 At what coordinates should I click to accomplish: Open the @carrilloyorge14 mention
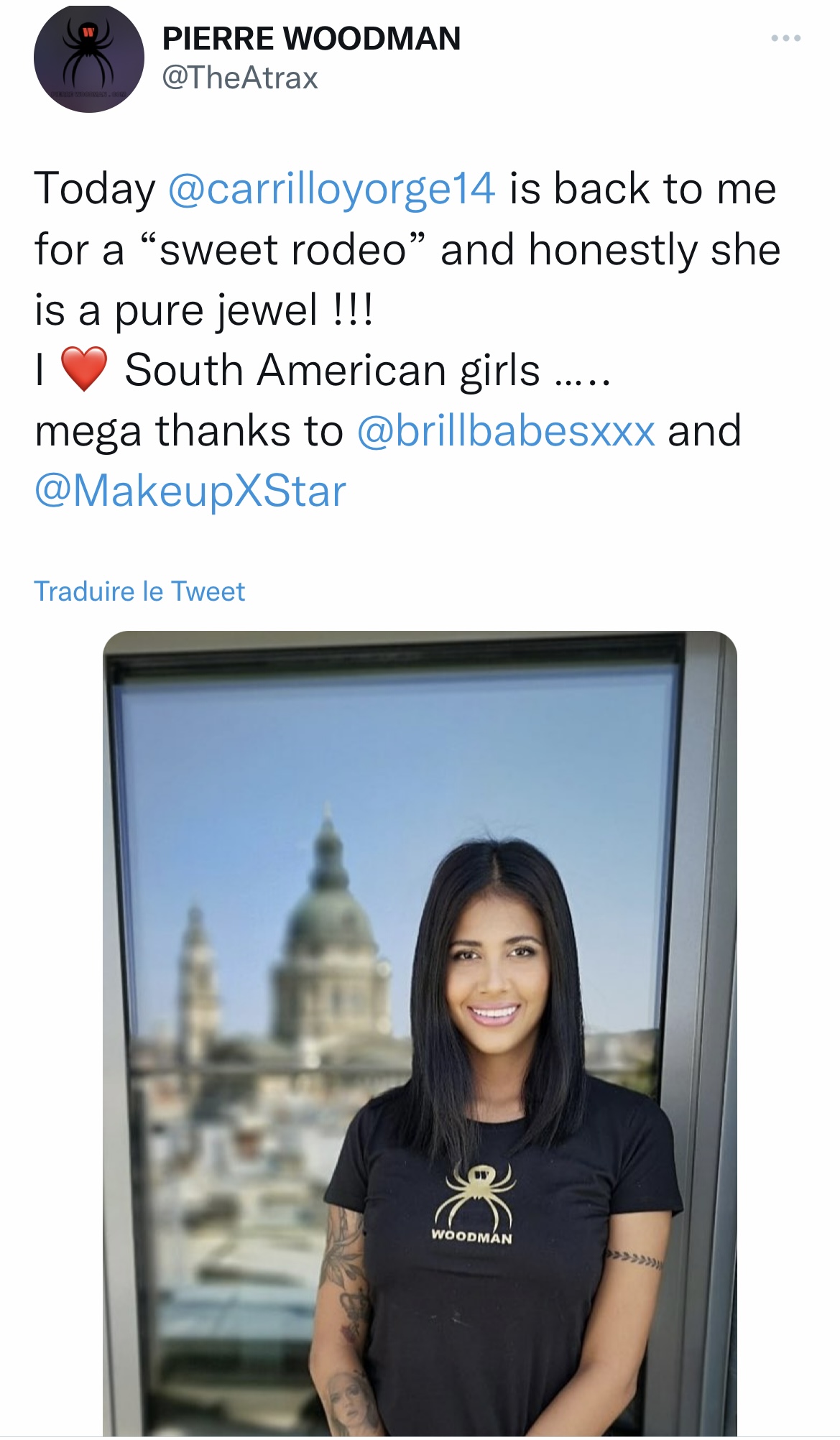(331, 189)
